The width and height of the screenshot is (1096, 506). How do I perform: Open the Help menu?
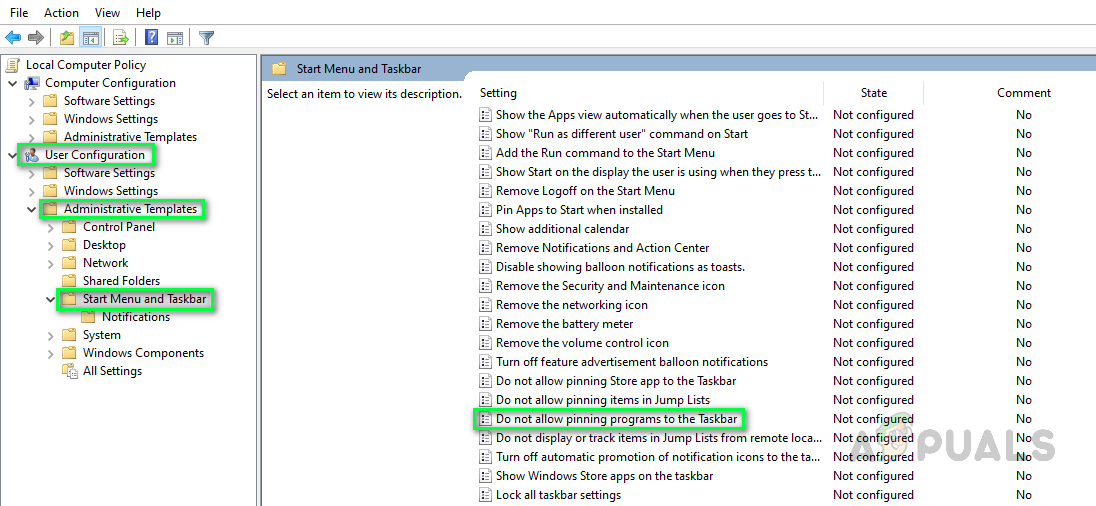point(148,13)
